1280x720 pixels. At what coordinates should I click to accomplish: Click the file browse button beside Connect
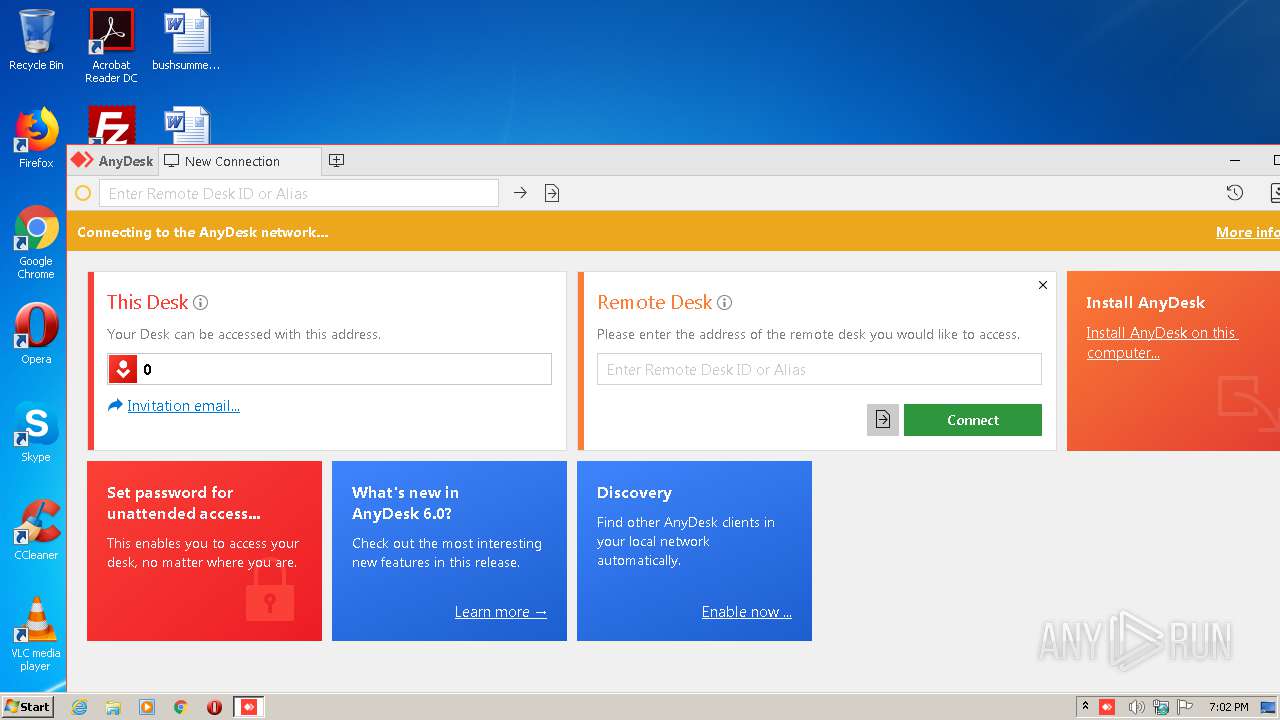point(883,420)
